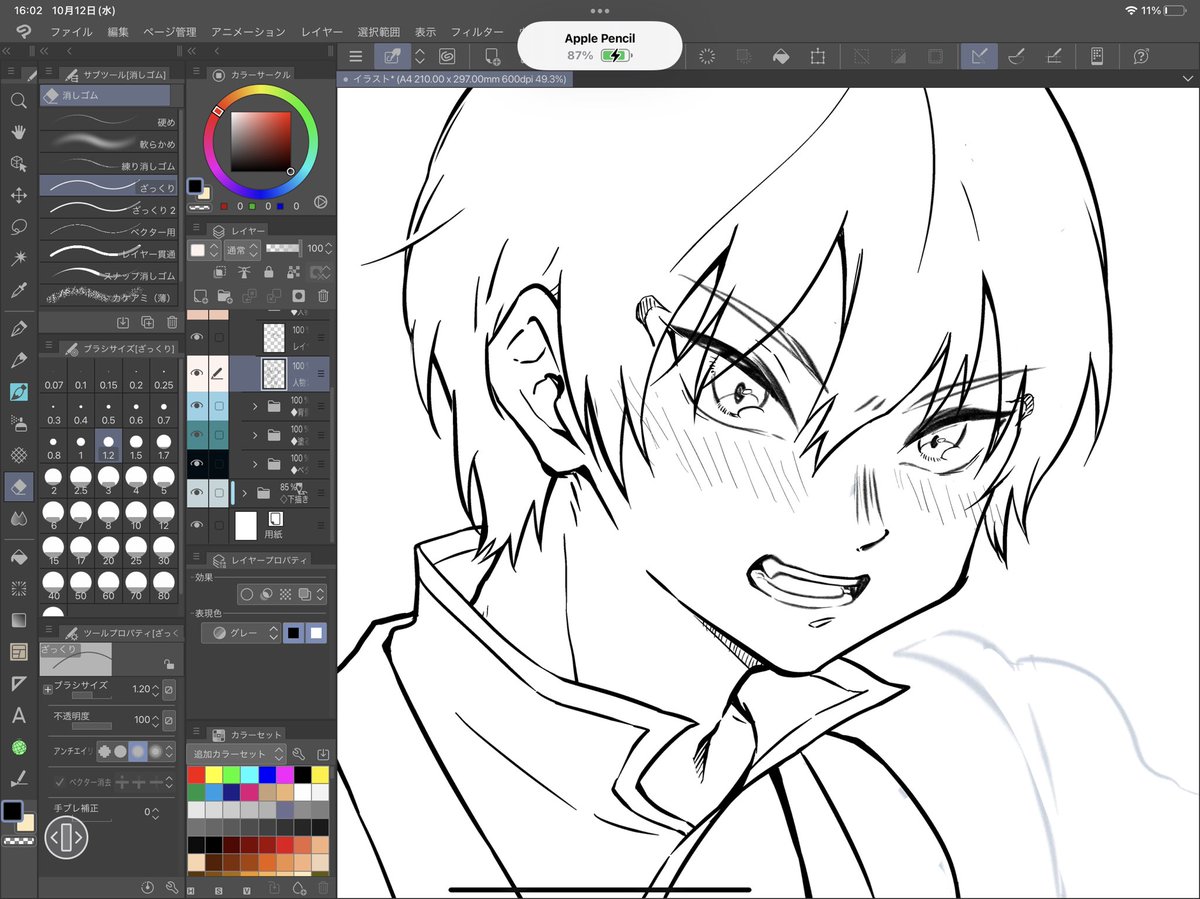This screenshot has width=1200, height=899.
Task: Hide the currently selected 人物 layer
Action: pos(197,374)
